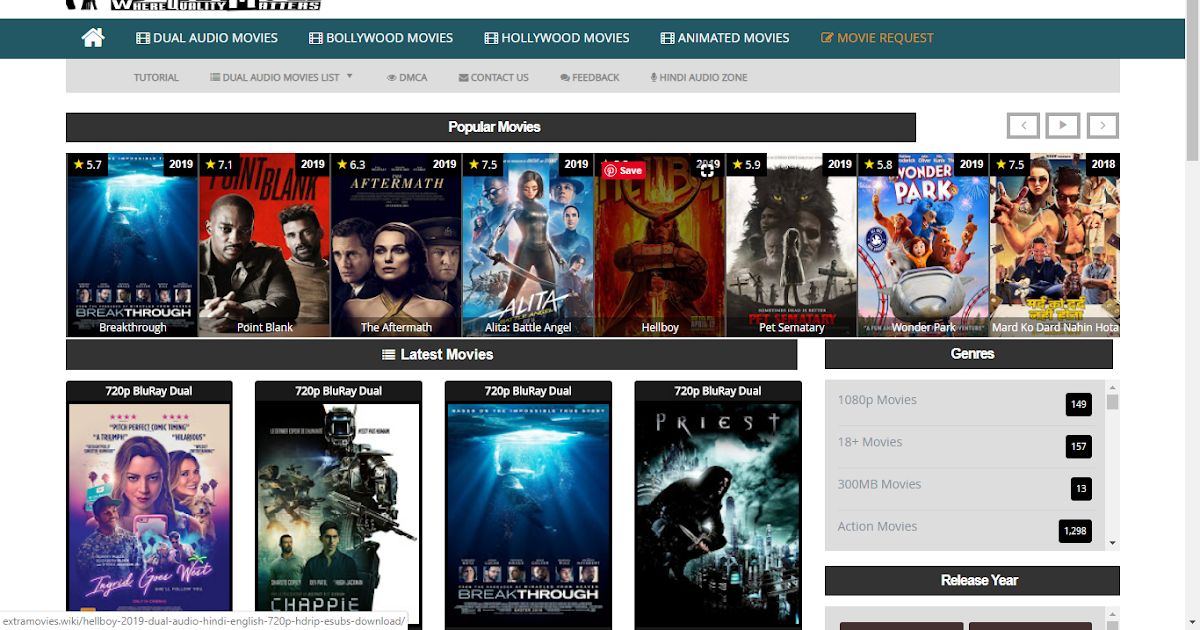Screen dimensions: 1200x630
Task: Open the Tutorial link
Action: pyautogui.click(x=156, y=77)
